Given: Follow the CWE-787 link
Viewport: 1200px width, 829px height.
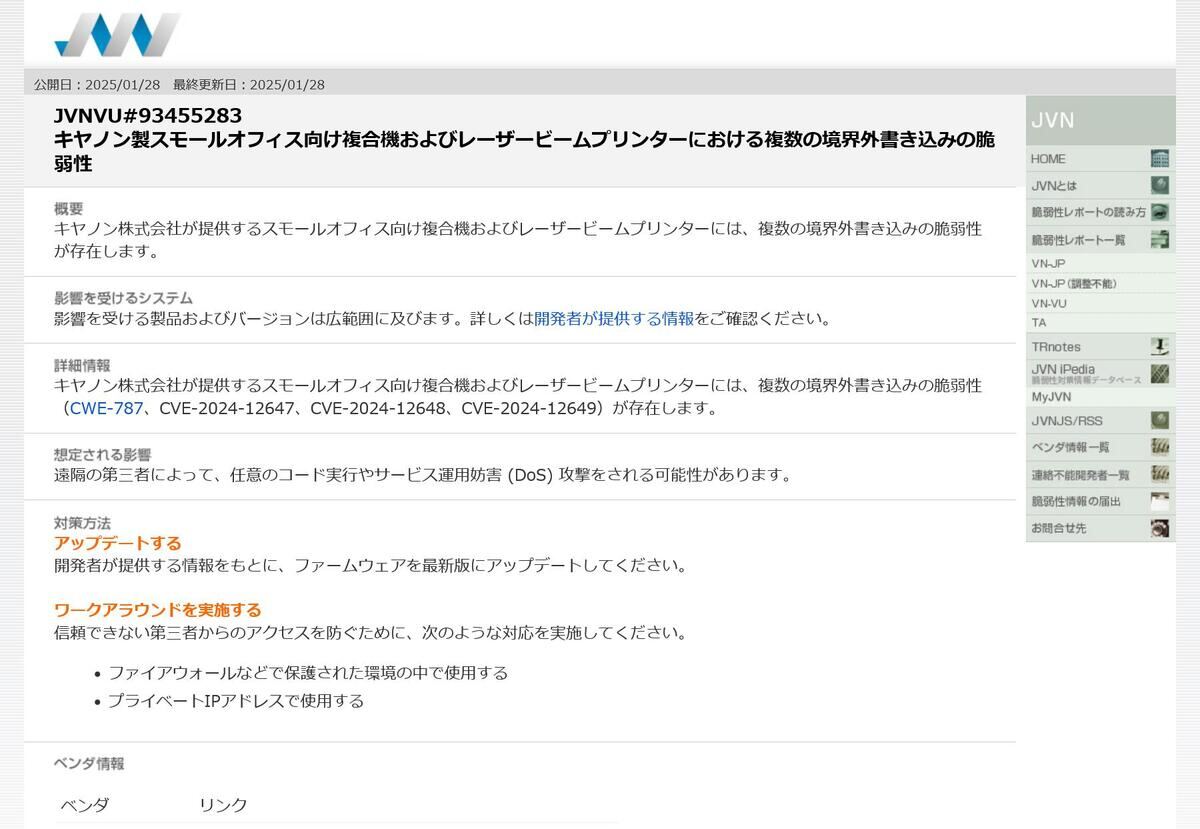Looking at the screenshot, I should 107,408.
